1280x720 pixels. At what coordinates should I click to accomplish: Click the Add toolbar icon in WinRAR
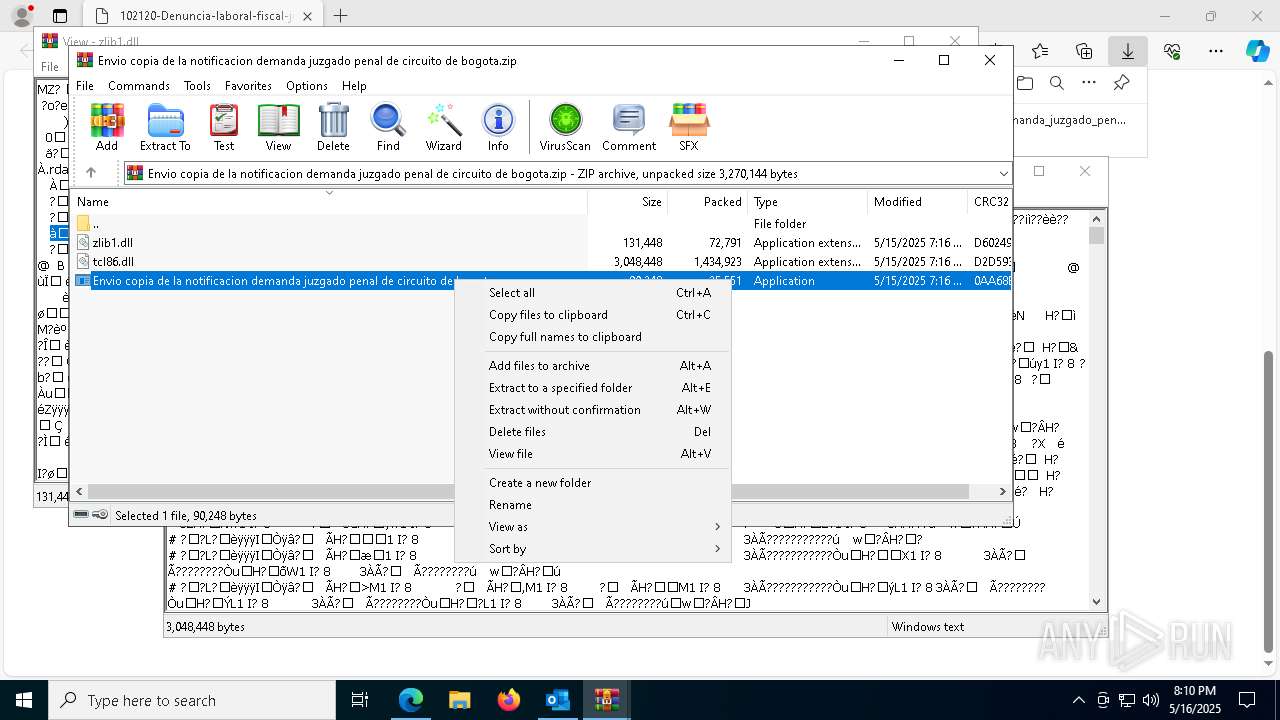[x=107, y=127]
